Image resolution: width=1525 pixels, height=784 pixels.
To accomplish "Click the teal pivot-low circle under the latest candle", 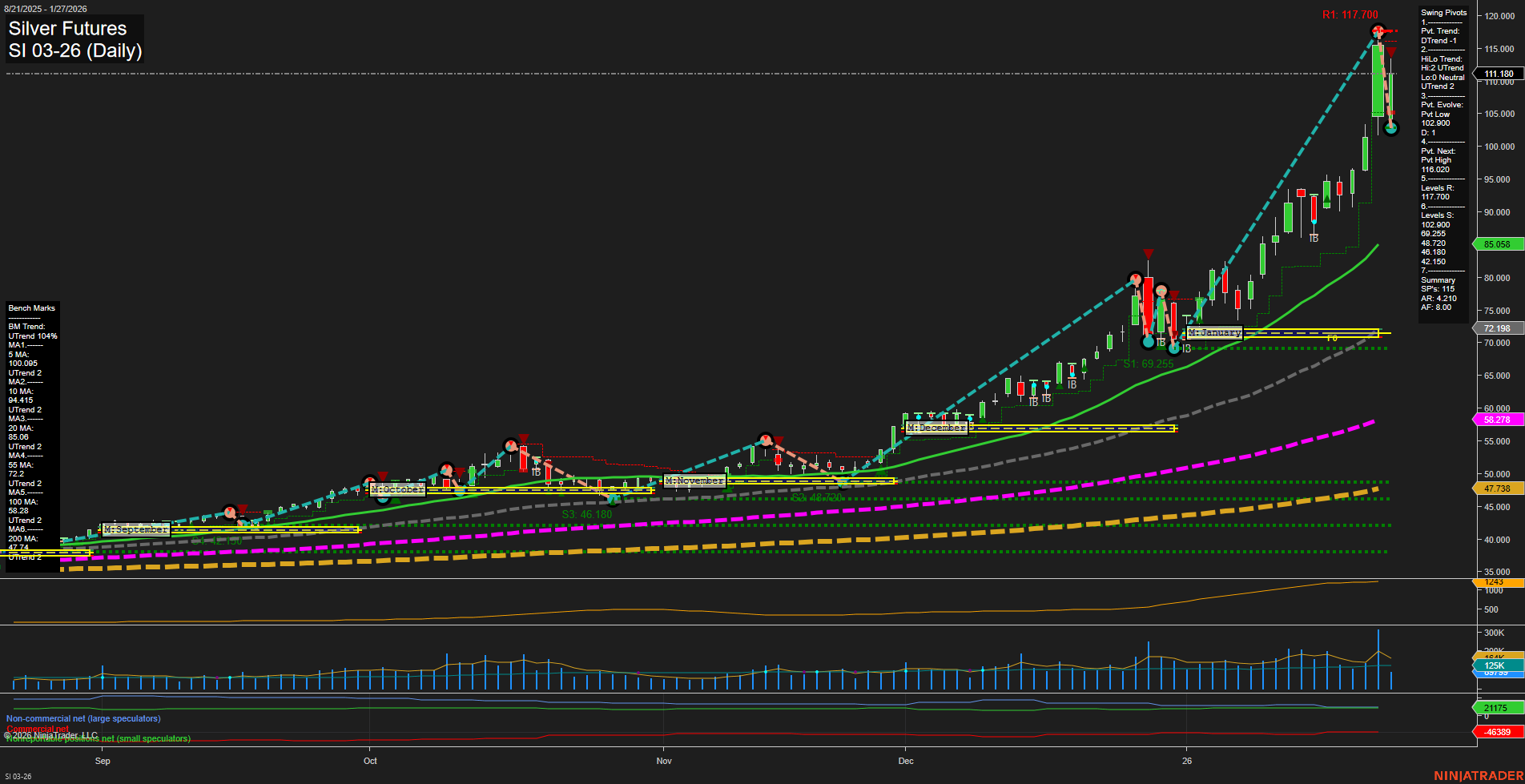I will [x=1391, y=129].
